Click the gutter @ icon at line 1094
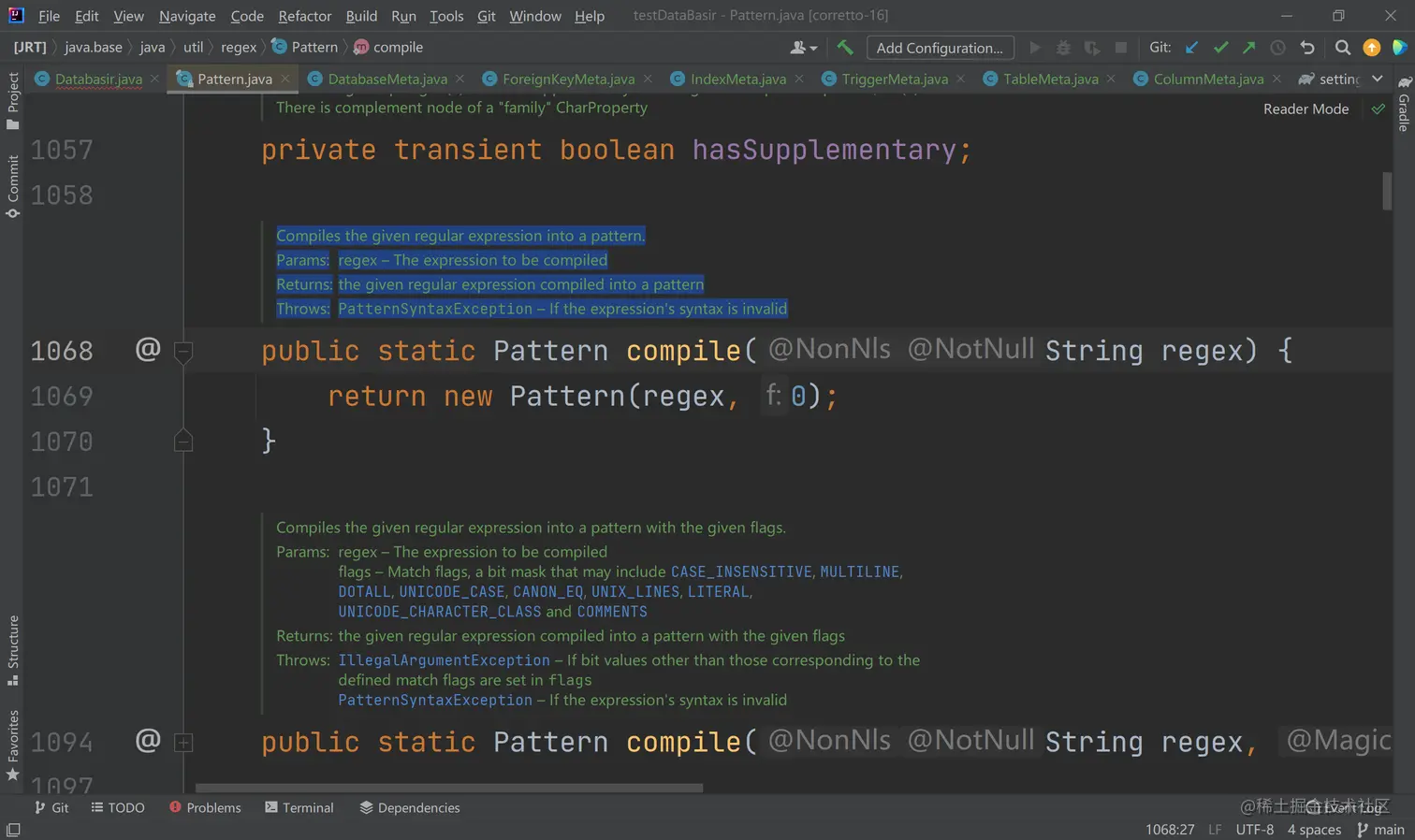 [x=148, y=740]
